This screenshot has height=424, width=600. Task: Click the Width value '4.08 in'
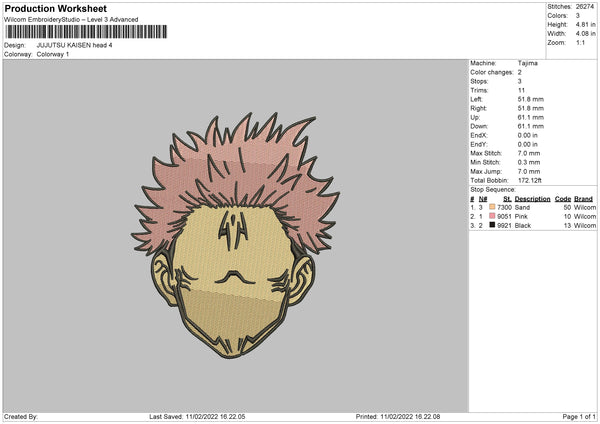tap(585, 34)
